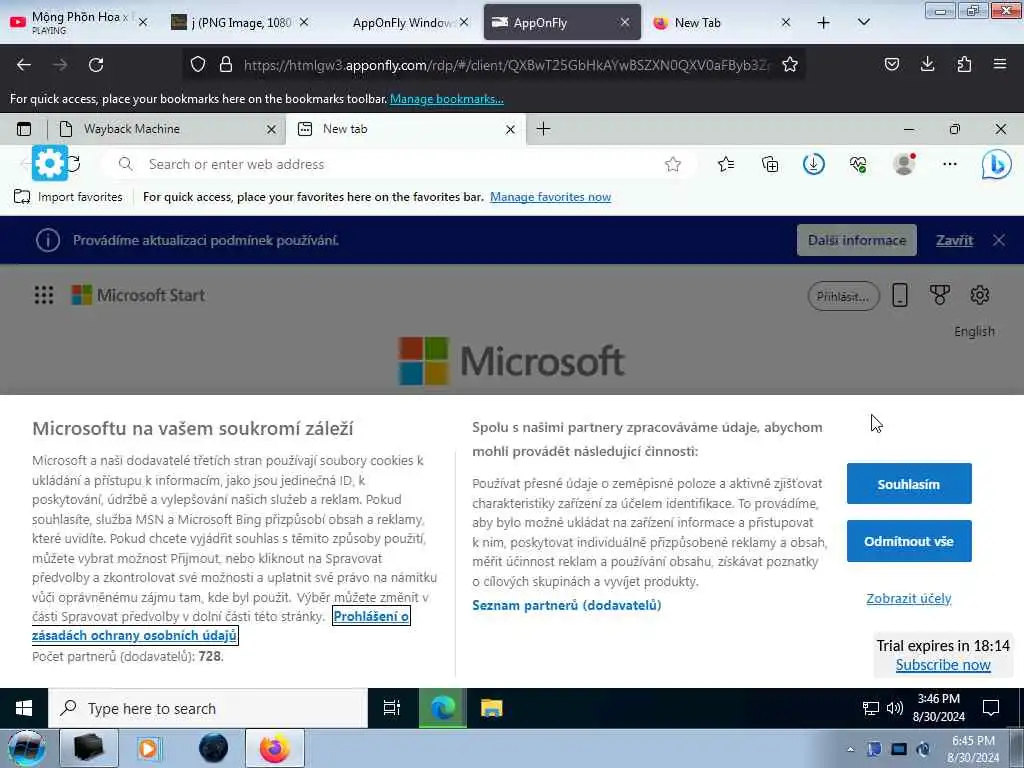Click the remote taskbar network icon
This screenshot has height=768, width=1024.
pos(871,708)
